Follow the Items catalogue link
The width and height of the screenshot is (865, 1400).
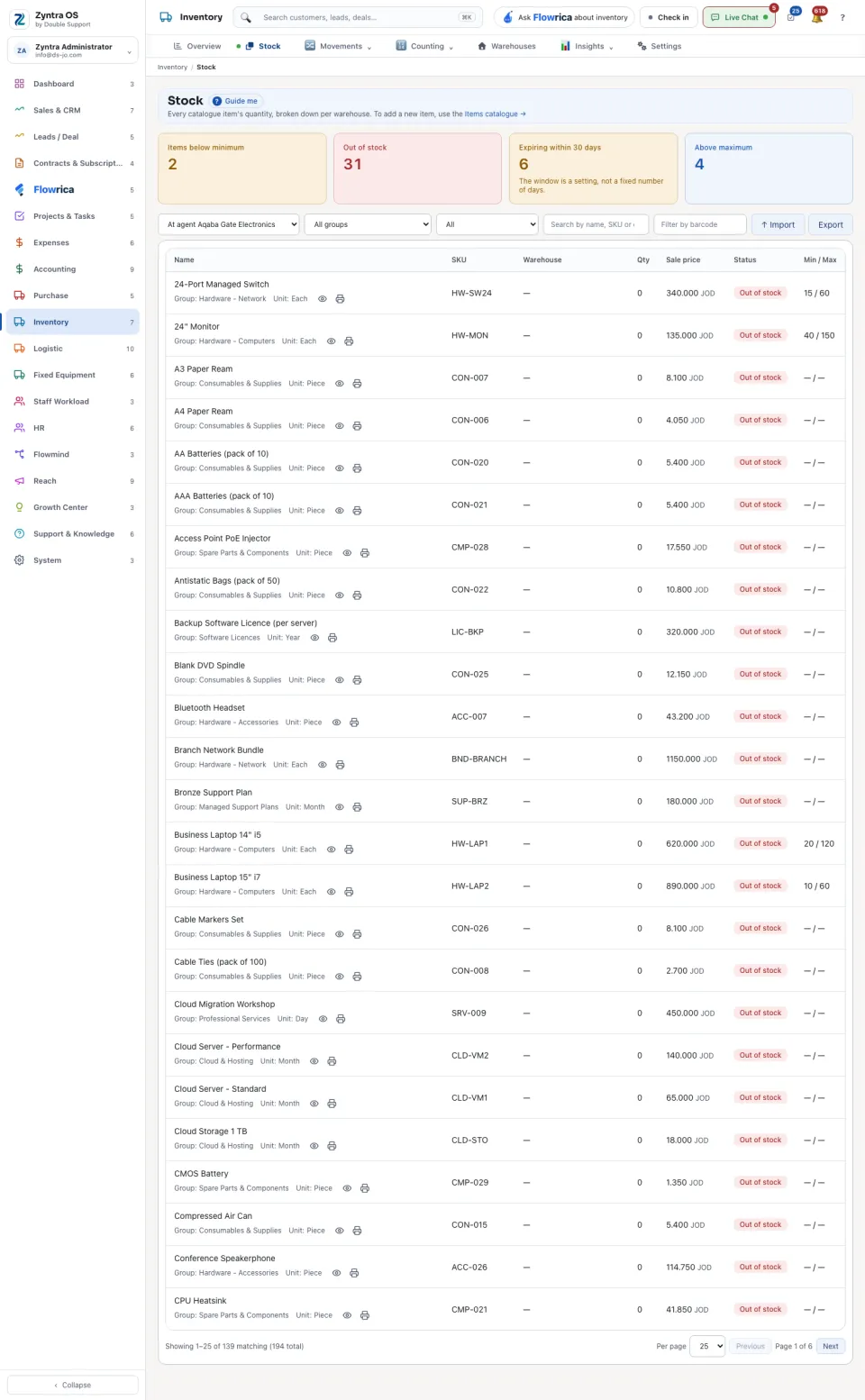[x=496, y=114]
